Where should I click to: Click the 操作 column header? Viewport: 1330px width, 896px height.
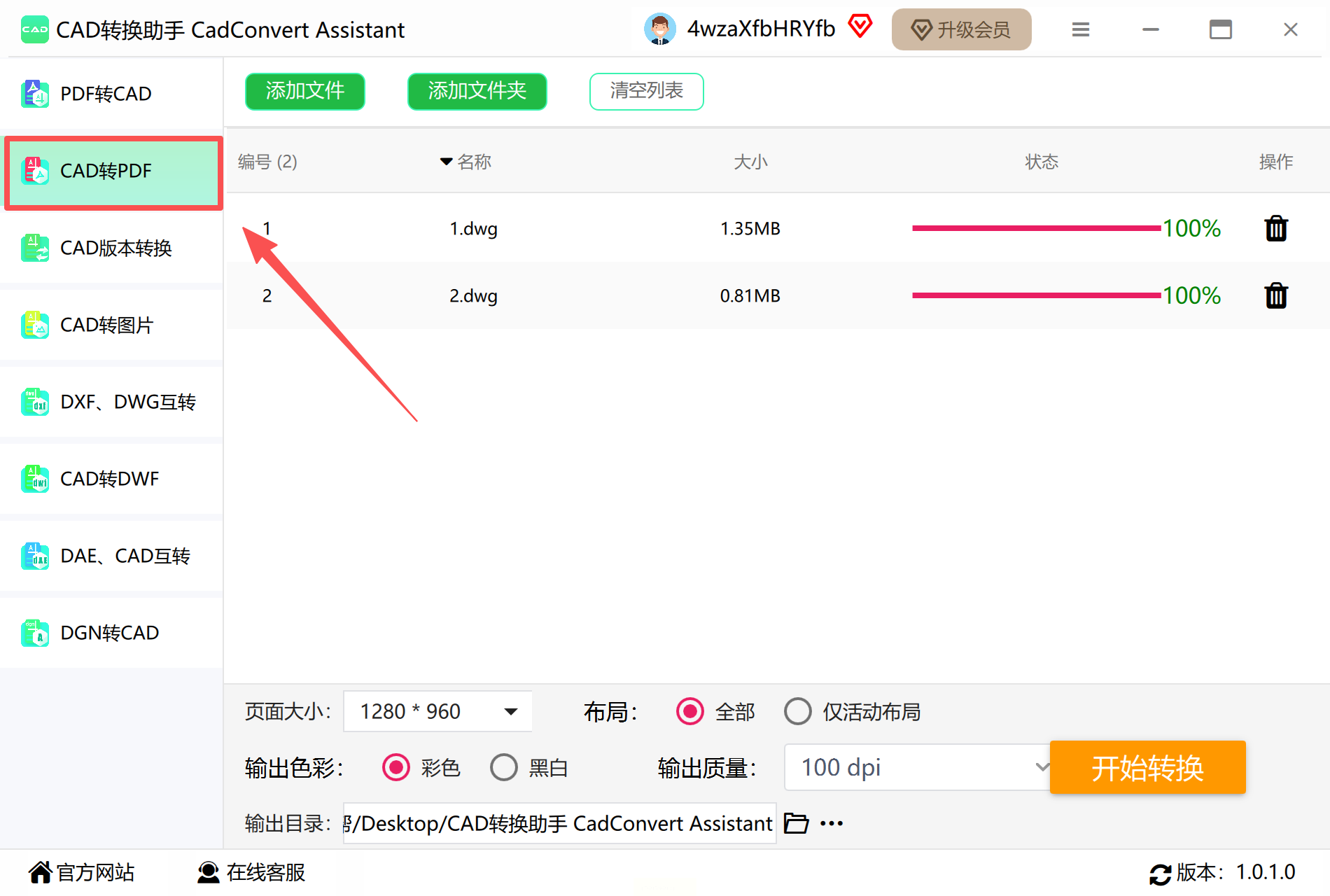click(1276, 162)
